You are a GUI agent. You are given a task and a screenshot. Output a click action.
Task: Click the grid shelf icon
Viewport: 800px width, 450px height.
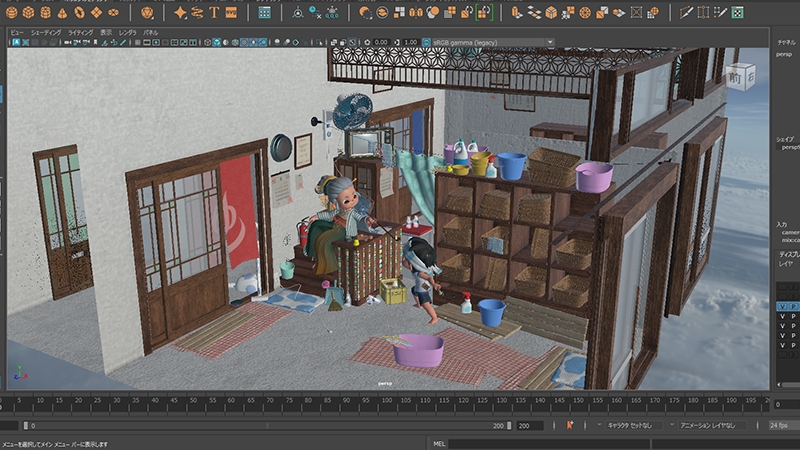264,12
